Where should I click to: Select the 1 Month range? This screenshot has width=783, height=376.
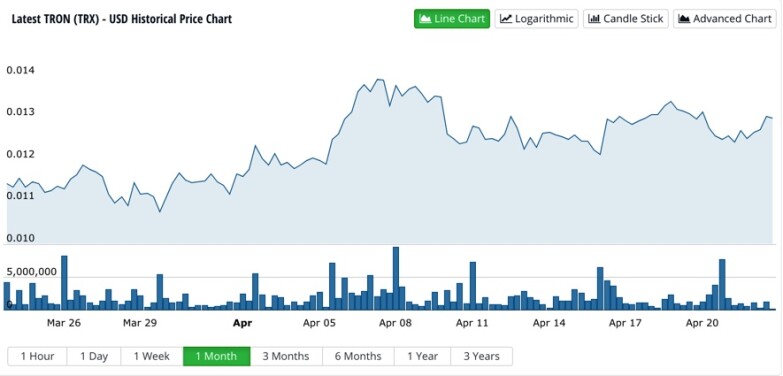coord(217,357)
